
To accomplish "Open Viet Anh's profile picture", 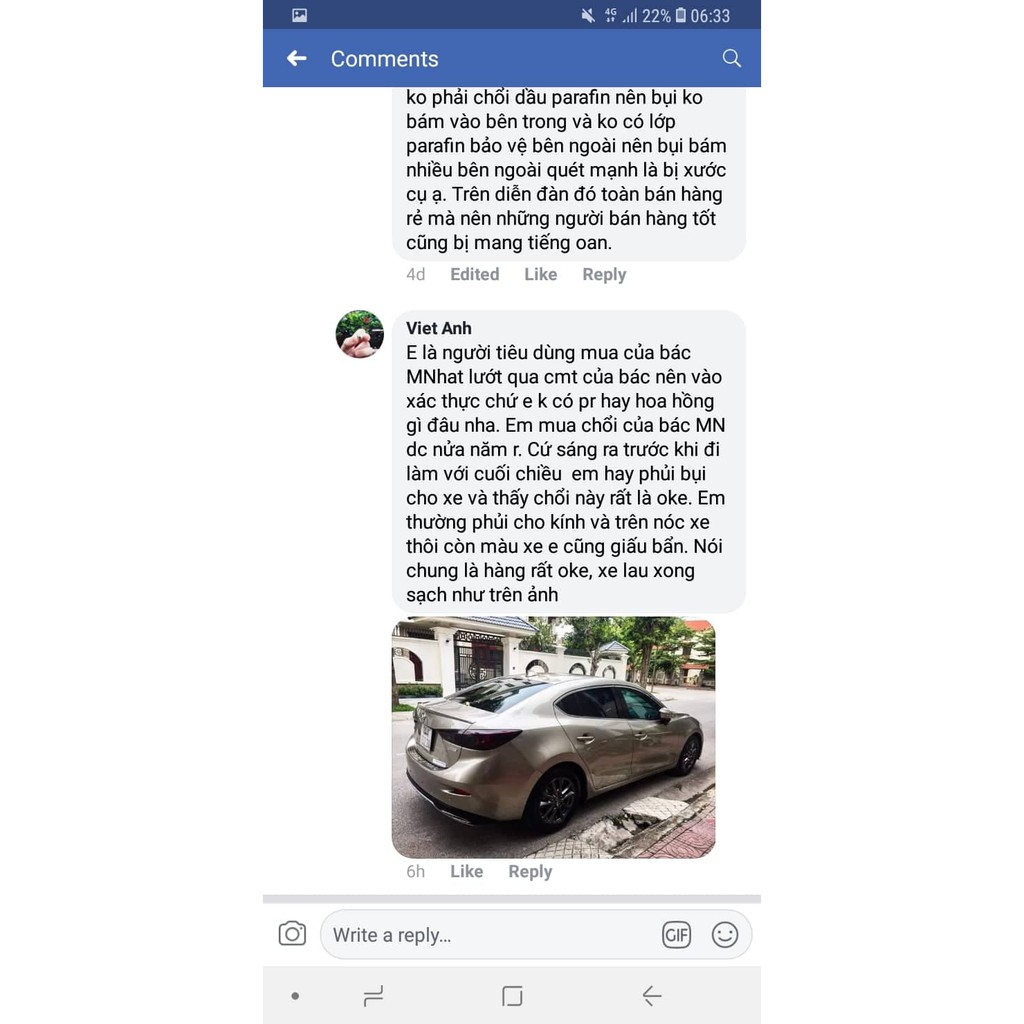I will [360, 334].
